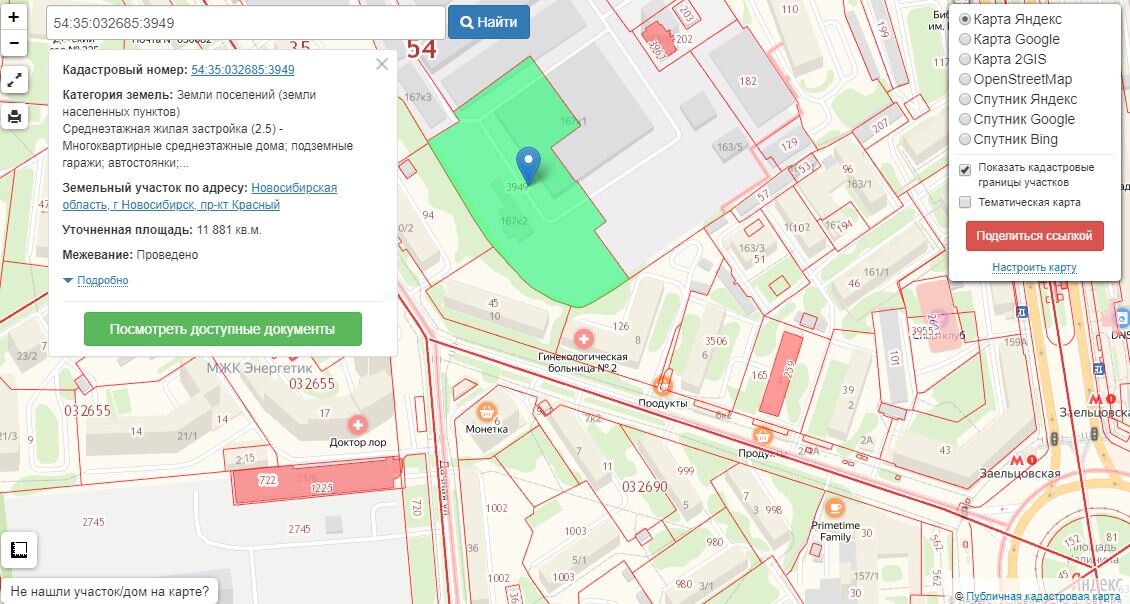This screenshot has height=604, width=1130.
Task: Click the МЖК Энергетик map label
Action: coord(259,368)
